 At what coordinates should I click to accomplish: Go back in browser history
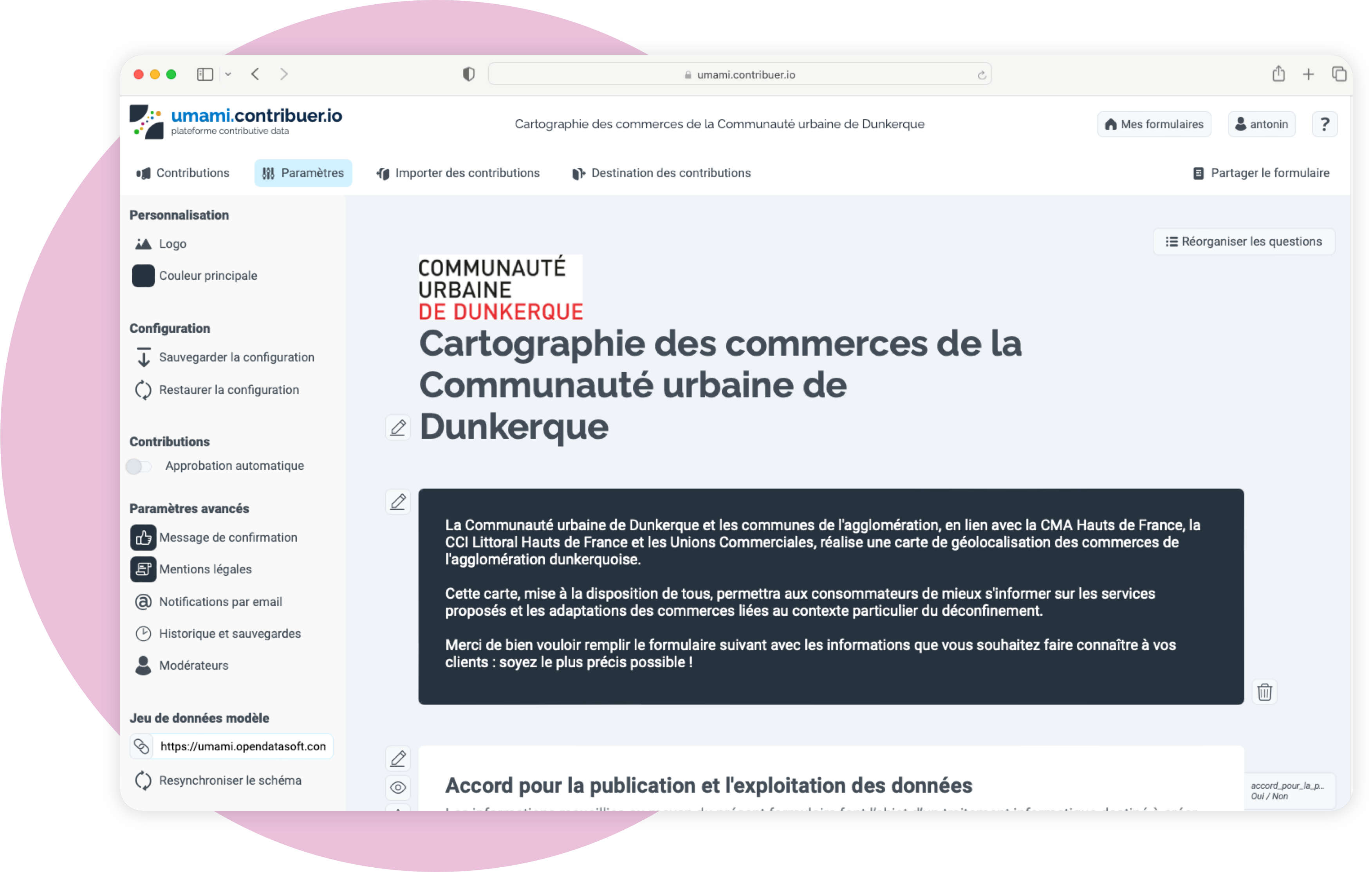point(255,74)
